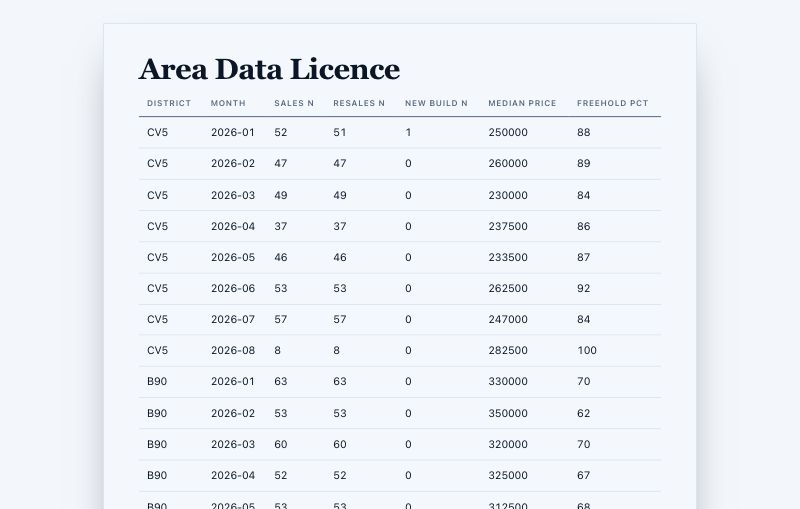The width and height of the screenshot is (800, 509).
Task: Select the CV5 2026-08 month cell
Action: click(233, 351)
